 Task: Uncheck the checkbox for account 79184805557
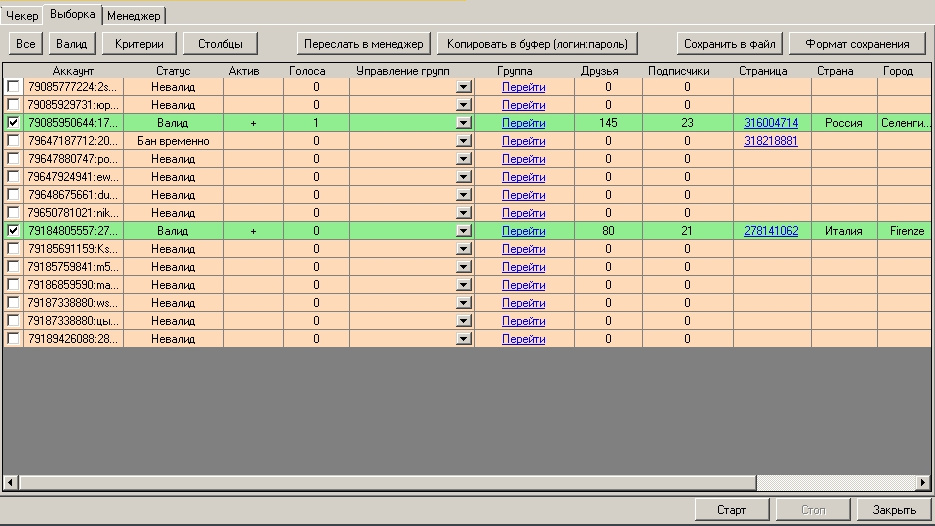coord(13,231)
